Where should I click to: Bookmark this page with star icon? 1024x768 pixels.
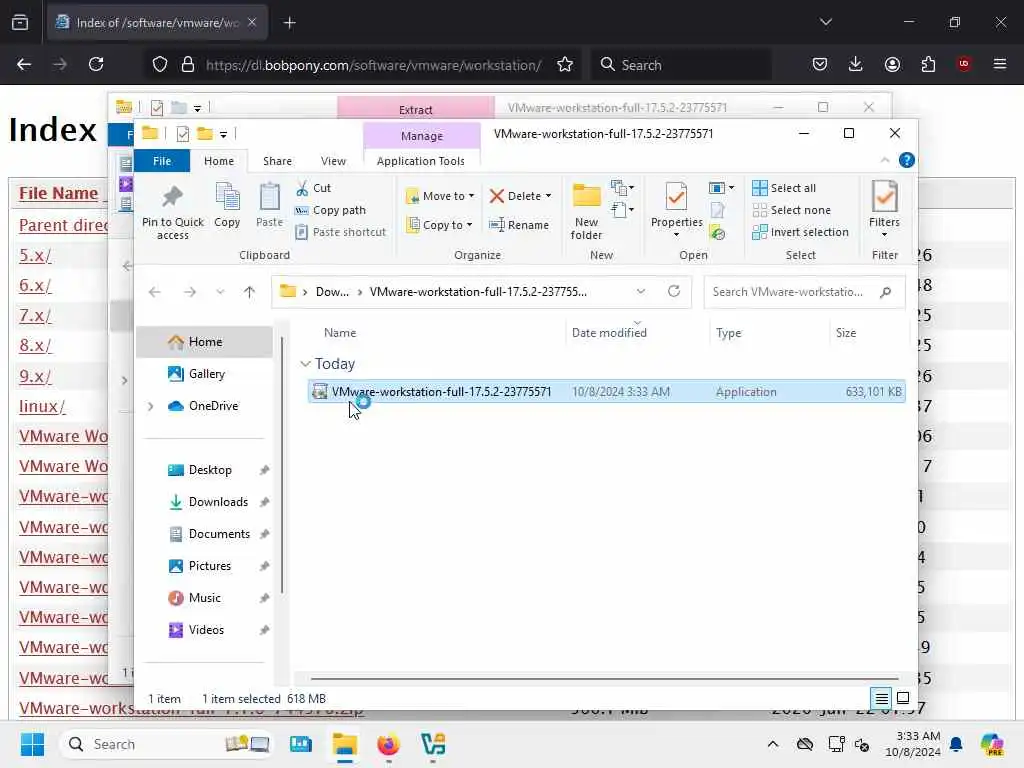[565, 64]
